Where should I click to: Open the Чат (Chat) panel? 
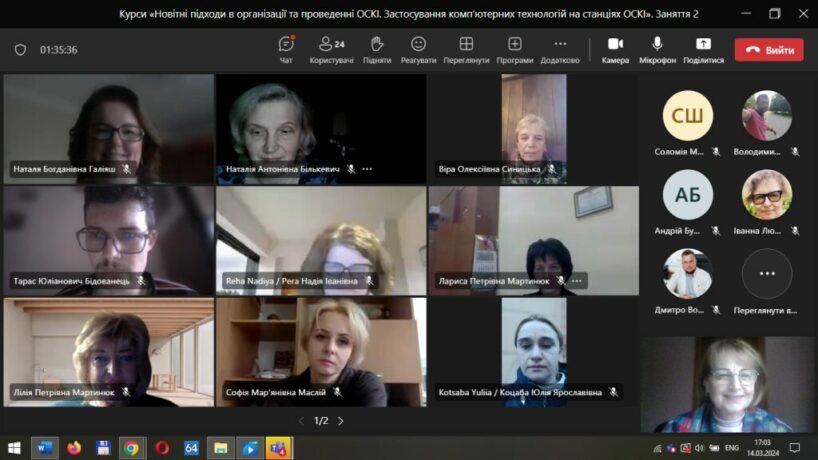click(286, 49)
